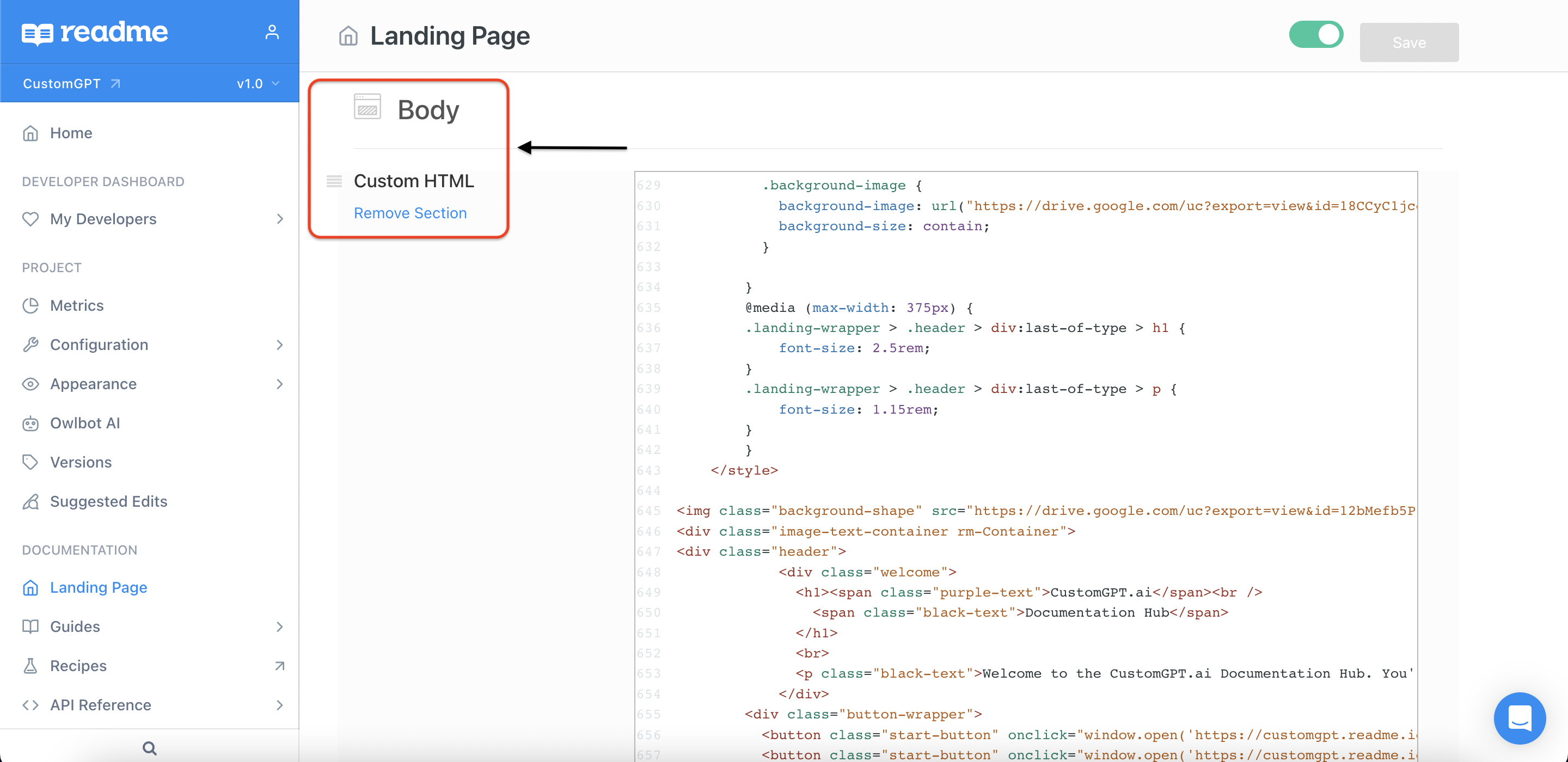
Task: Click the Save button
Action: 1408,42
